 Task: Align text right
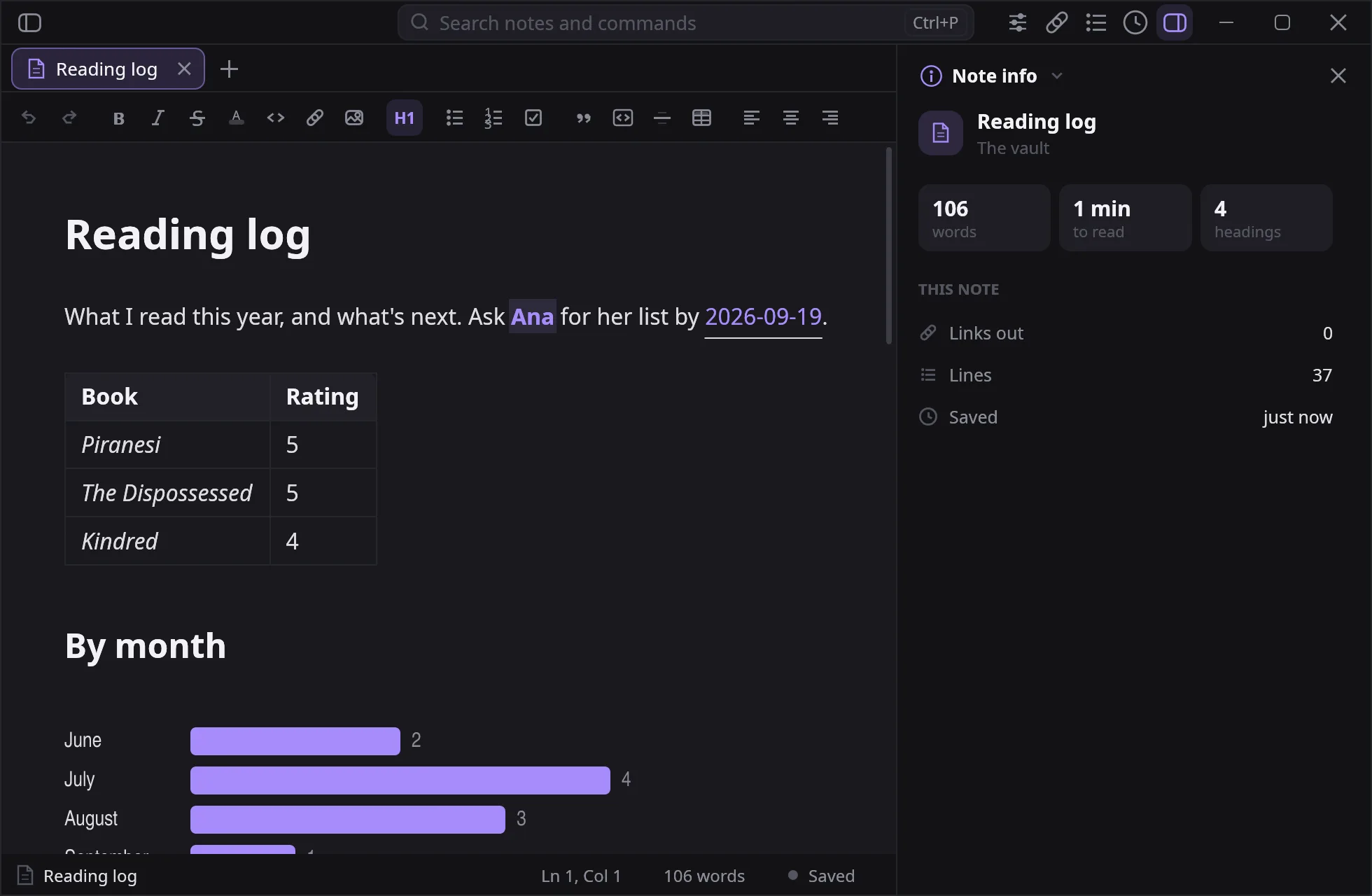click(830, 118)
